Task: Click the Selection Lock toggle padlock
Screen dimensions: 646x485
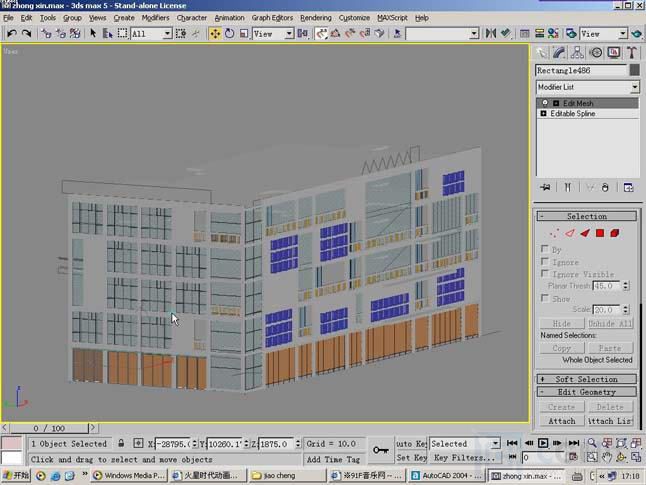Action: point(121,443)
